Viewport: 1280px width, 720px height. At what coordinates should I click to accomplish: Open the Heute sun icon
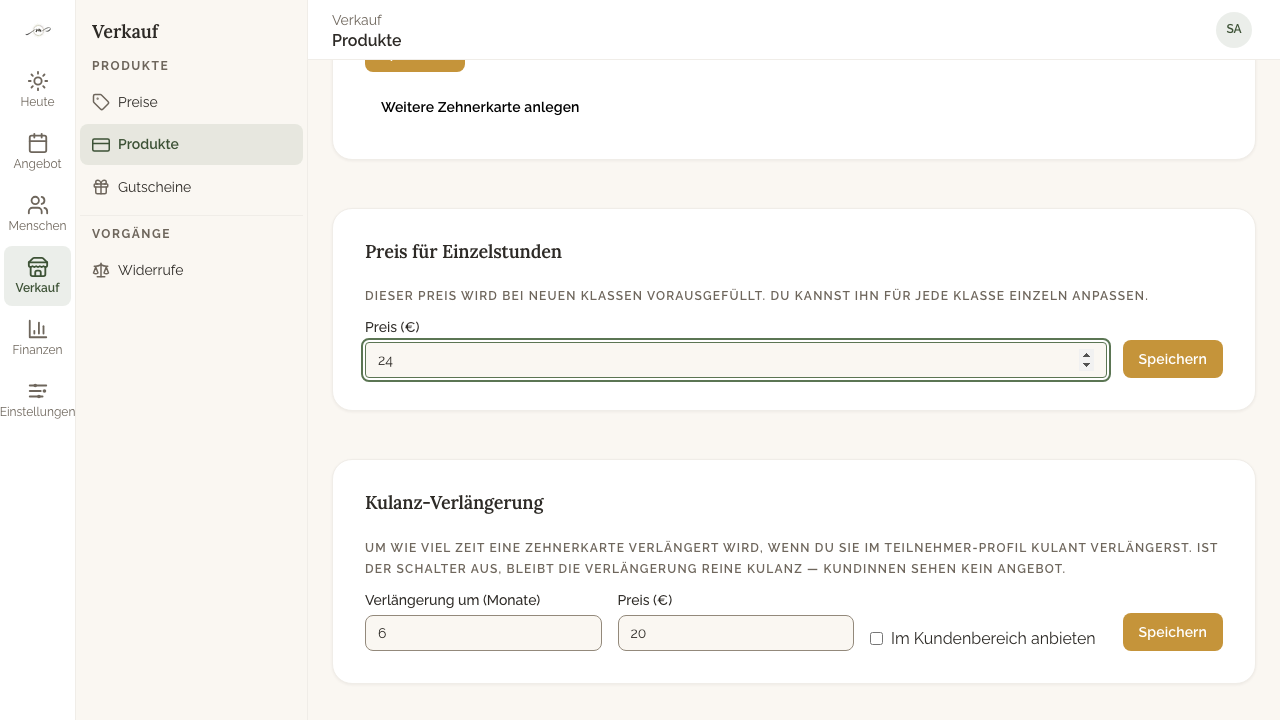[37, 81]
